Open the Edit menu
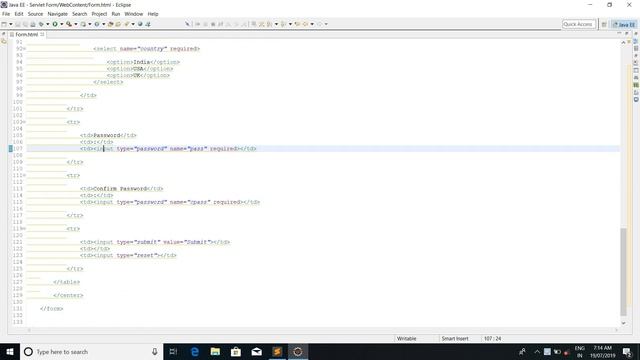 (19, 14)
